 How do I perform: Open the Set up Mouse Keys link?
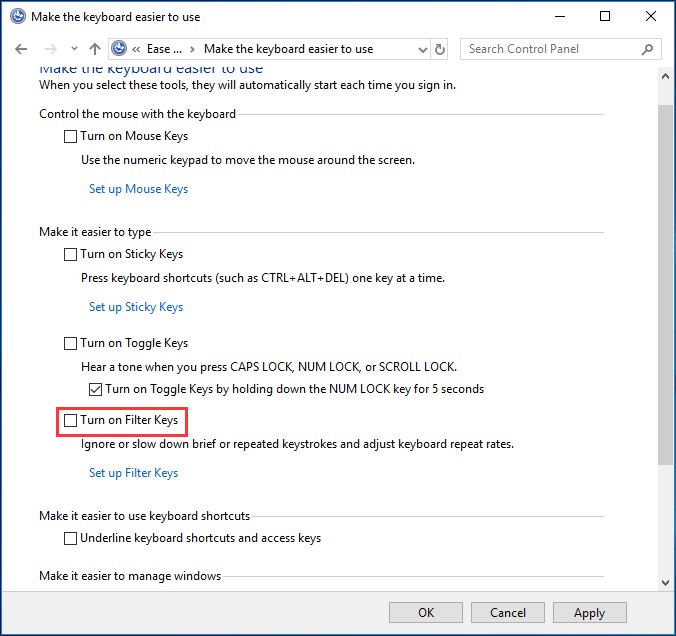[138, 189]
